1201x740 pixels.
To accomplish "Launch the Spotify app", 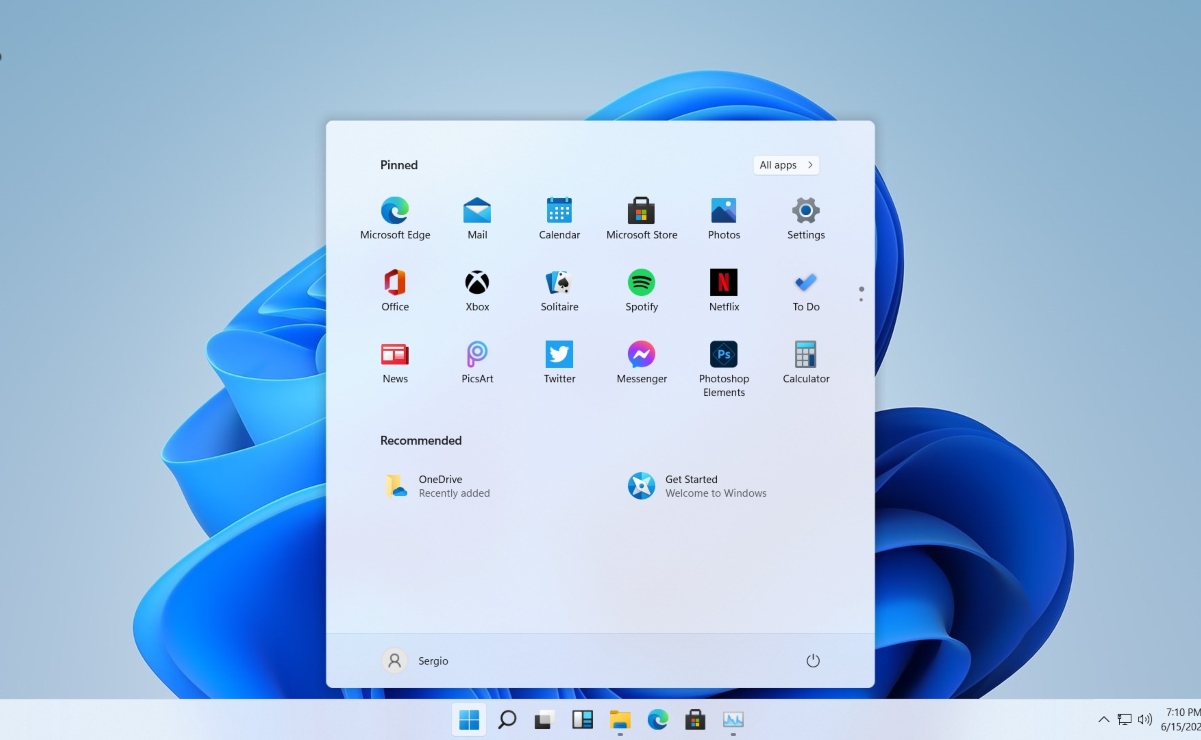I will click(x=641, y=290).
